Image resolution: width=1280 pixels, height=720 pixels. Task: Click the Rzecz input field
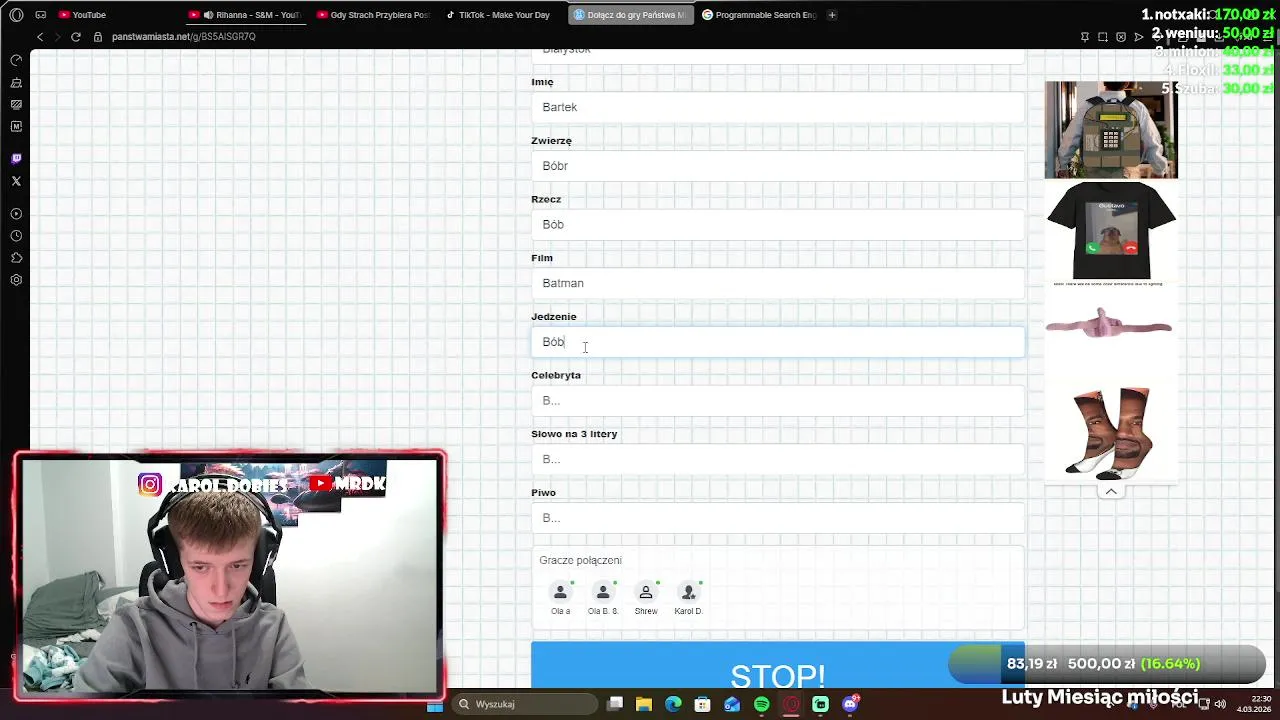pyautogui.click(x=778, y=224)
